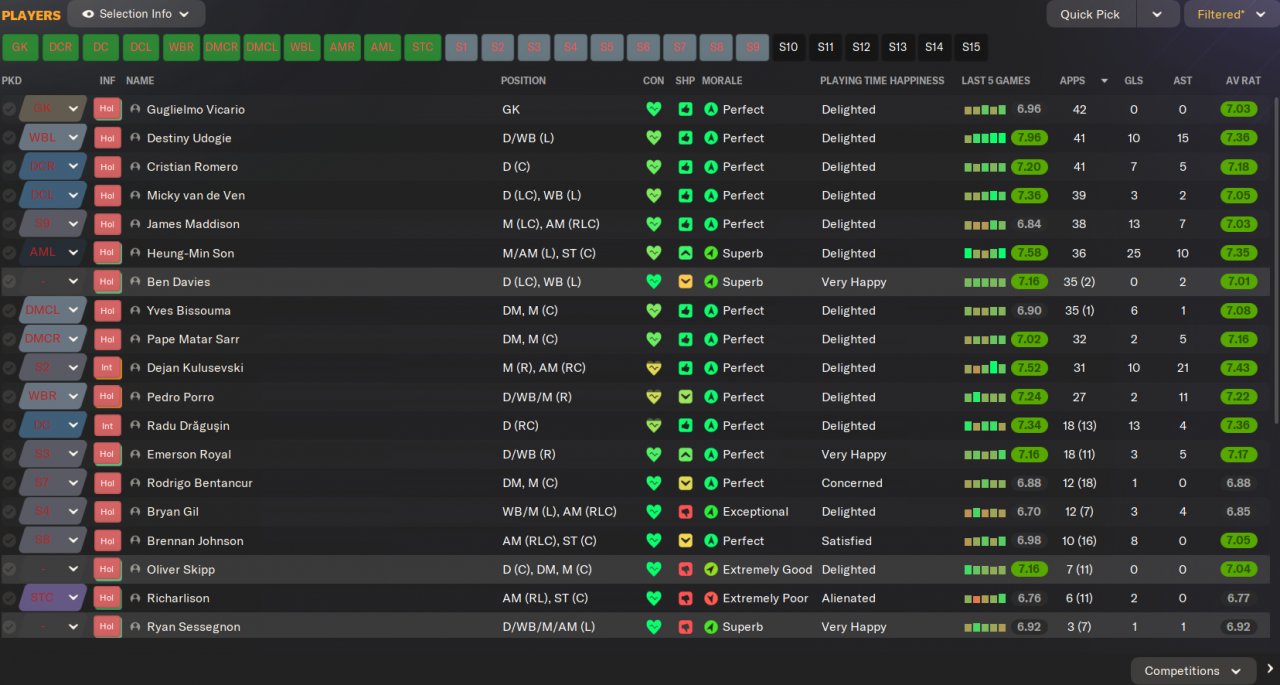Click Oliver Skipp's morale arrow icon
1280x685 pixels.
point(711,570)
